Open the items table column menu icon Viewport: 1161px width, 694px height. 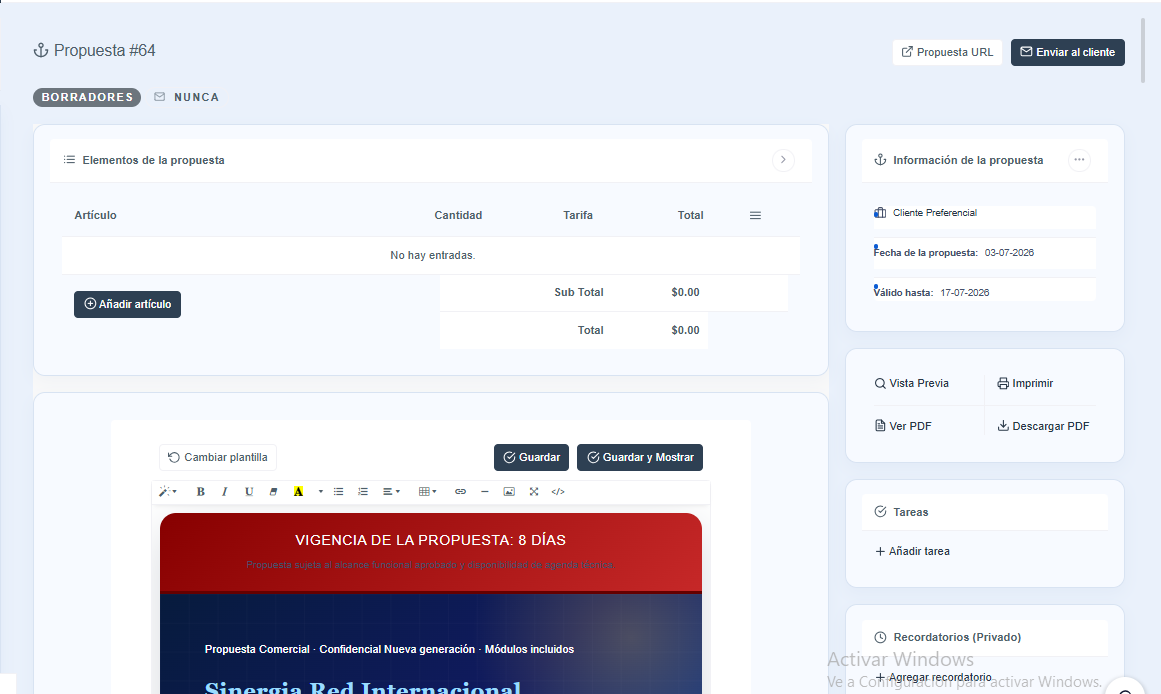(x=755, y=216)
